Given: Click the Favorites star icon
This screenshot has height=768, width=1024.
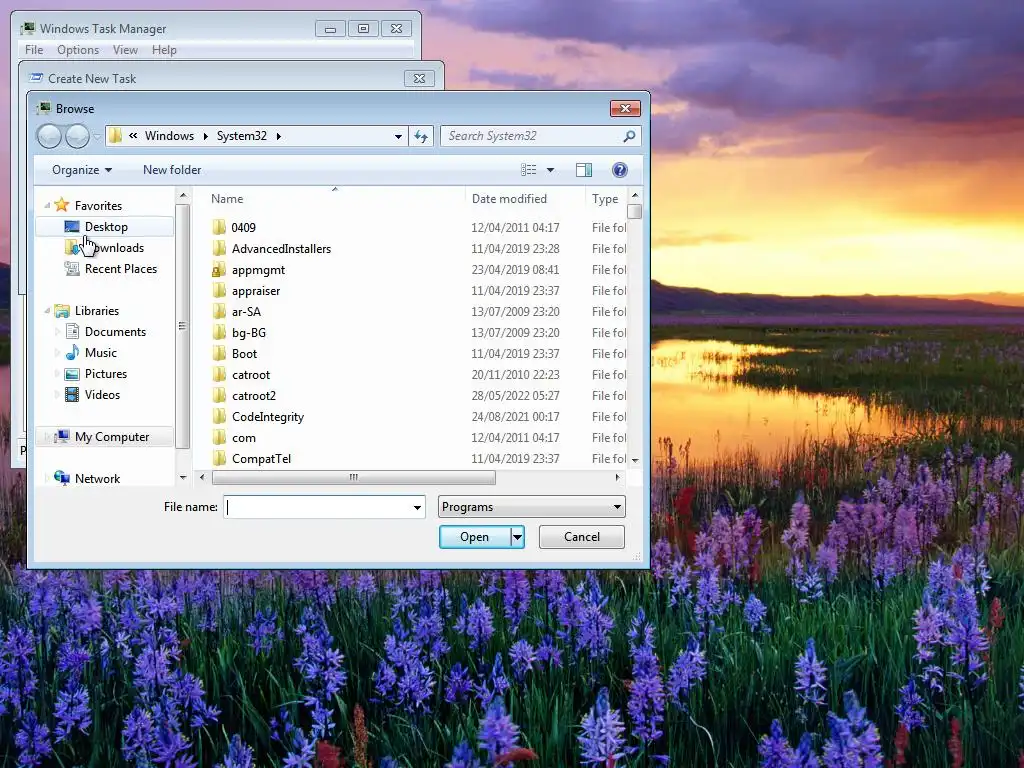Looking at the screenshot, I should pyautogui.click(x=62, y=205).
